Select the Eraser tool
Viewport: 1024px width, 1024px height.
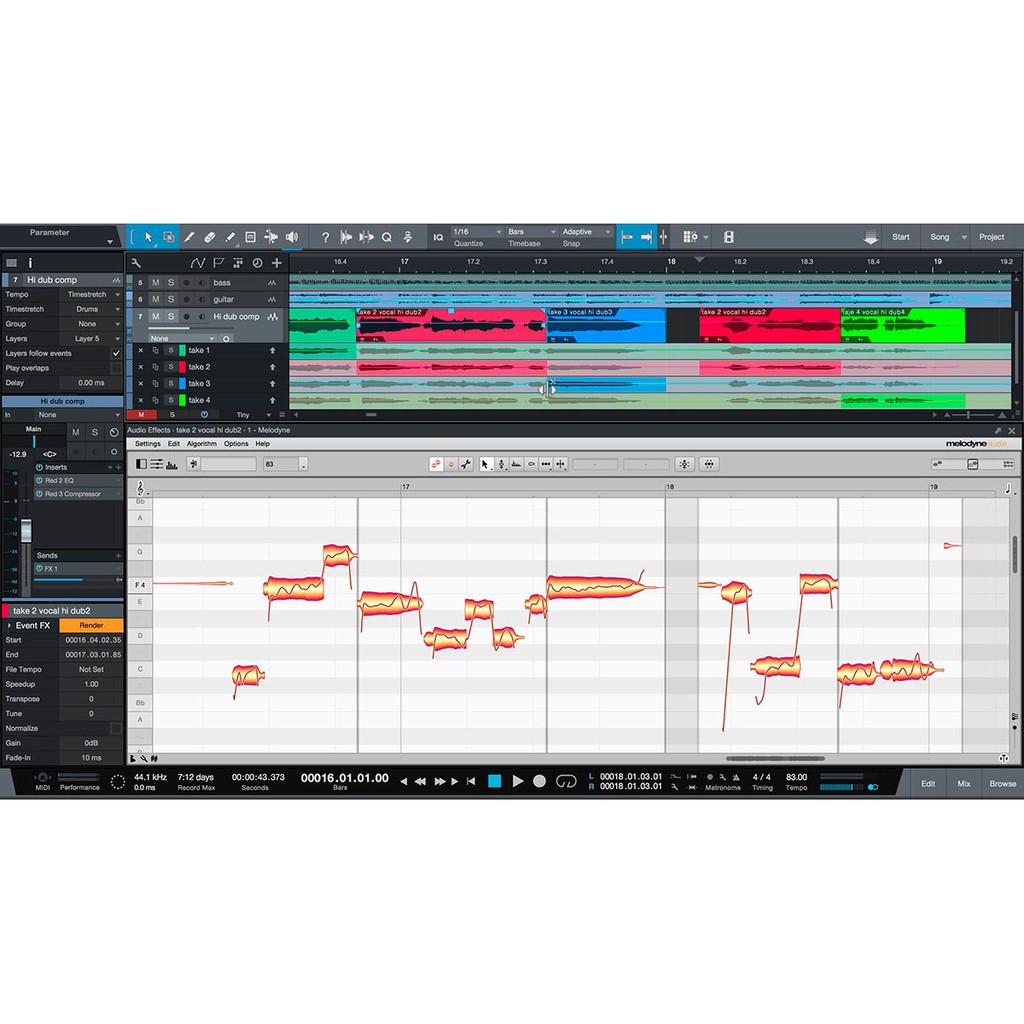tap(210, 237)
